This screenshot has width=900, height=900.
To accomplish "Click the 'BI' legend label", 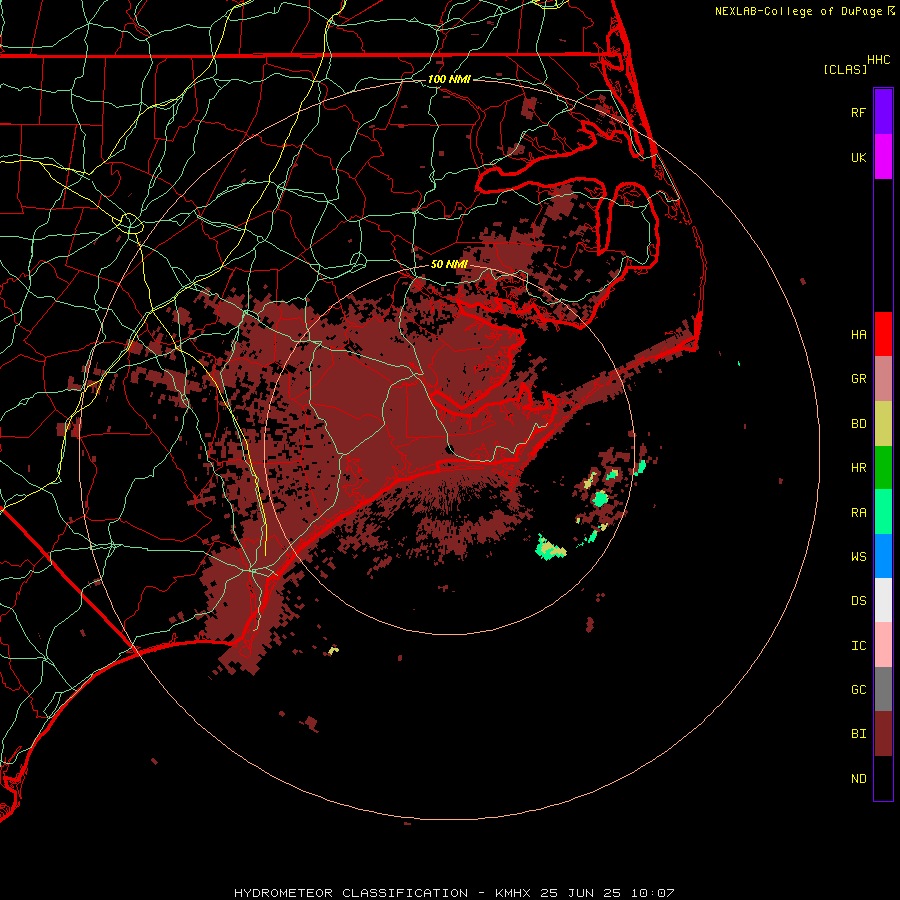I will click(x=858, y=734).
